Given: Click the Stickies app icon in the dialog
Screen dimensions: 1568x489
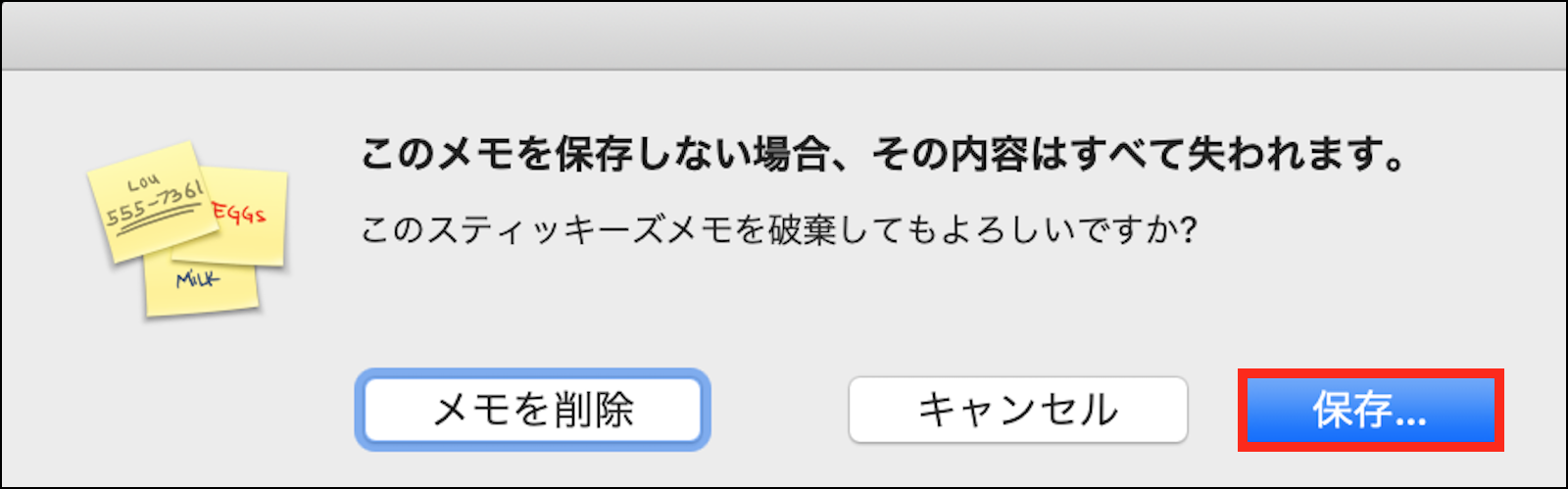Looking at the screenshot, I should coord(187,230).
